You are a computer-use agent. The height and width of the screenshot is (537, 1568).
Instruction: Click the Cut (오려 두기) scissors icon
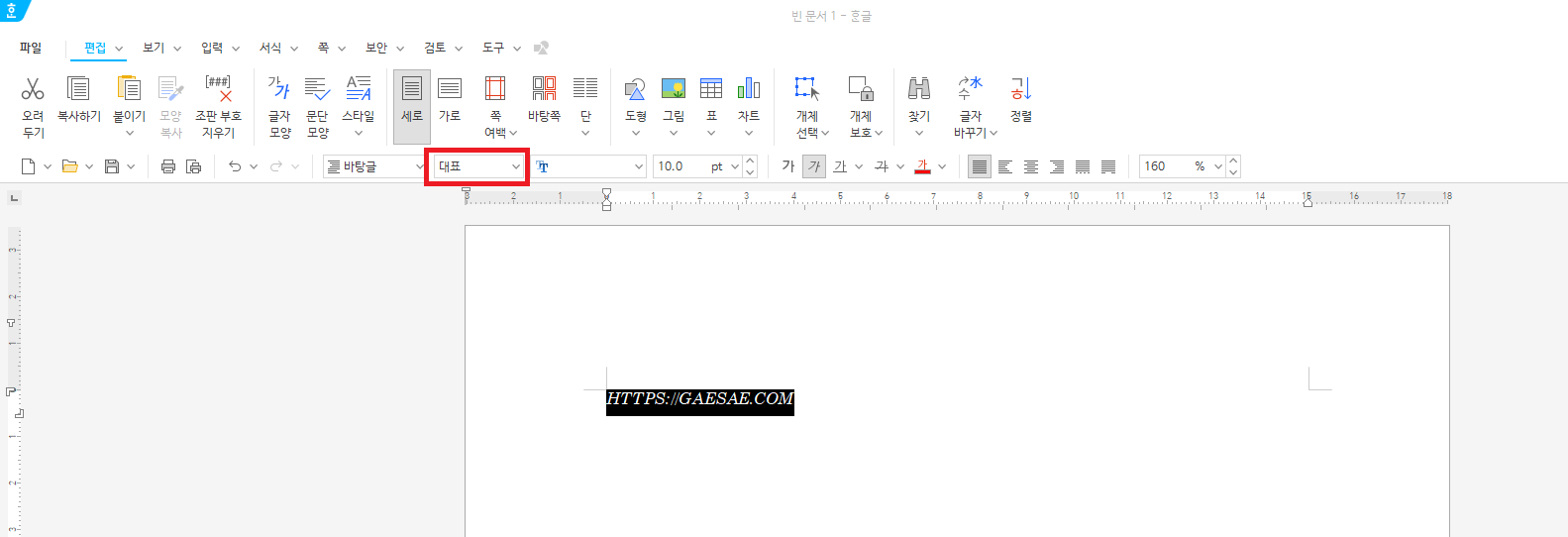coord(33,89)
